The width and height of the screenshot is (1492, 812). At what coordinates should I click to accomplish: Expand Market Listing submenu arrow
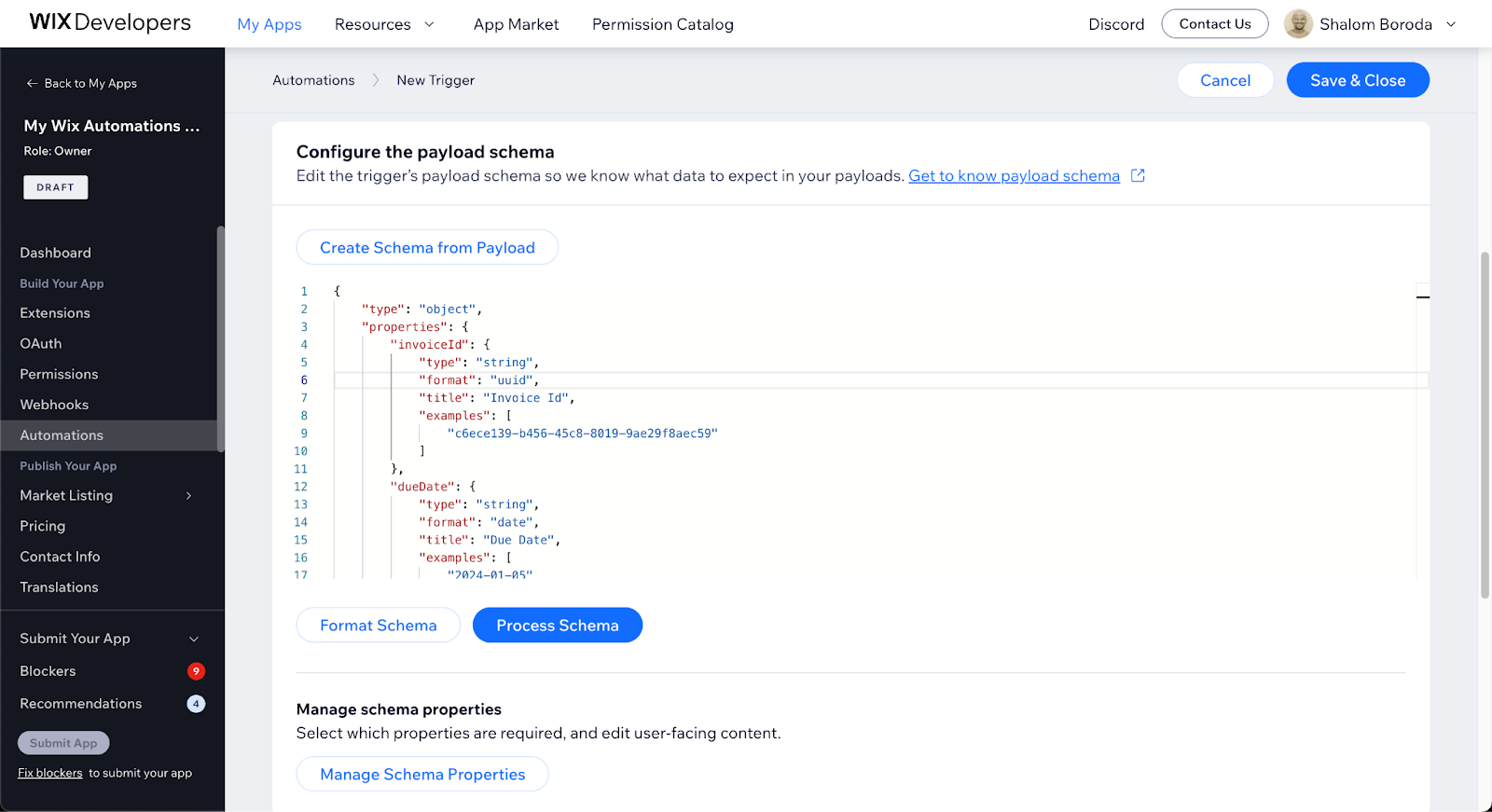[188, 495]
